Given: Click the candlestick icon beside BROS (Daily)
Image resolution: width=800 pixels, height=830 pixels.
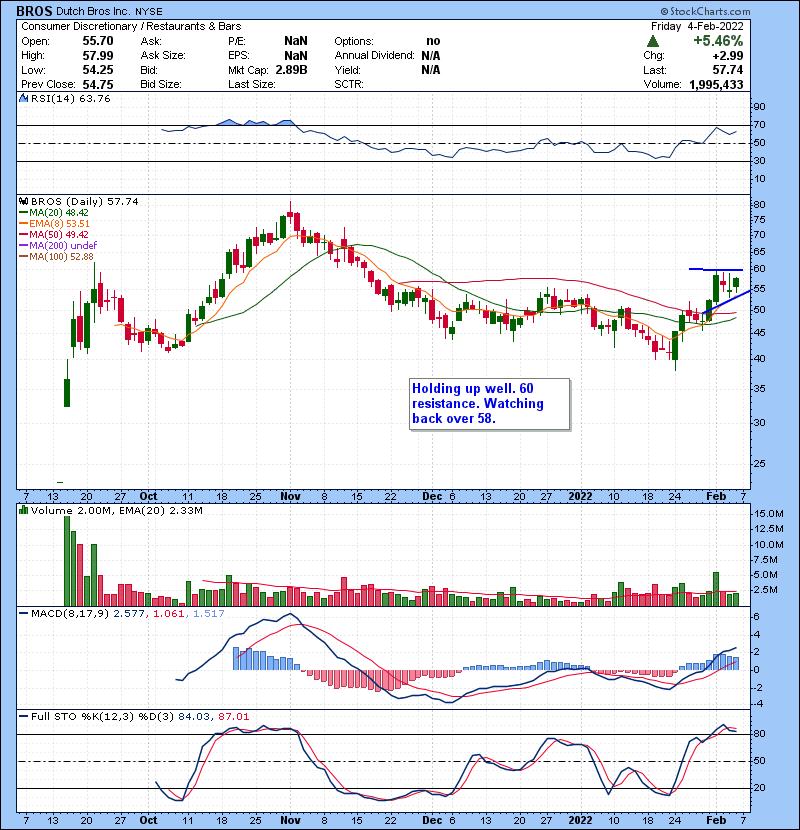Looking at the screenshot, I should coord(24,201).
